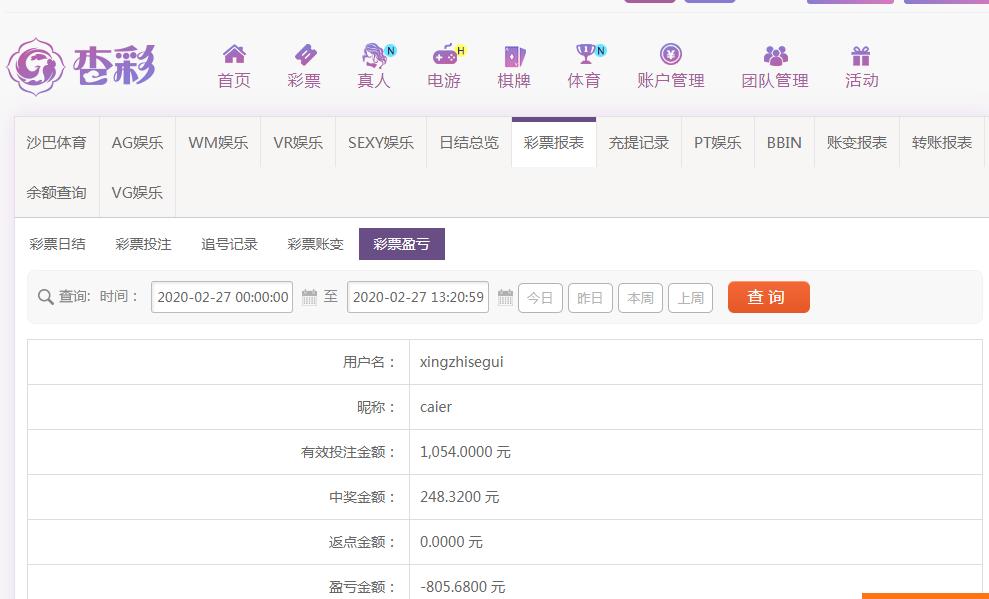This screenshot has width=989, height=599.
Task: Click nickname value caier
Action: pyautogui.click(x=436, y=407)
